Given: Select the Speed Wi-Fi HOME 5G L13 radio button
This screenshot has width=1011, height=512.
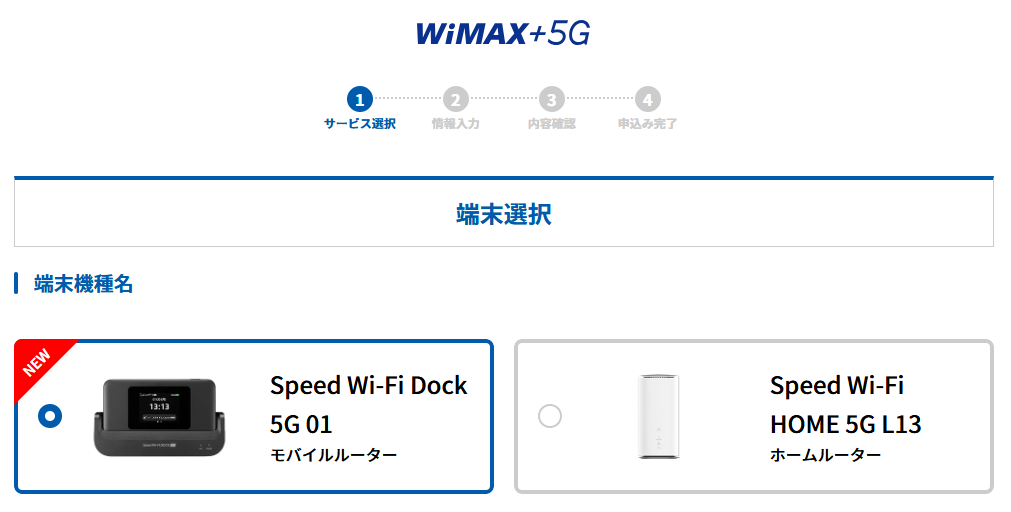Looking at the screenshot, I should (550, 416).
